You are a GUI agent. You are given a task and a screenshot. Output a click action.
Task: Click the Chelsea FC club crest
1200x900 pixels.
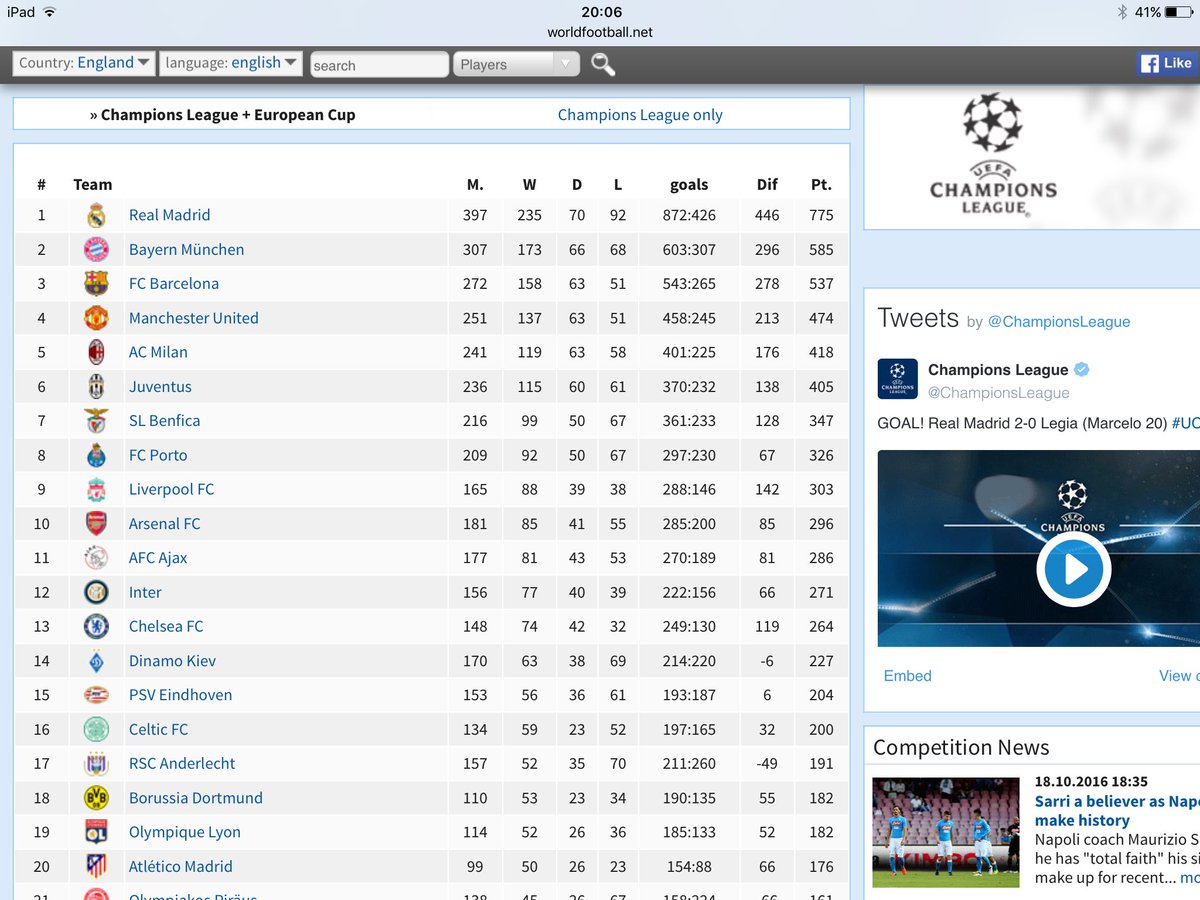pyautogui.click(x=96, y=626)
